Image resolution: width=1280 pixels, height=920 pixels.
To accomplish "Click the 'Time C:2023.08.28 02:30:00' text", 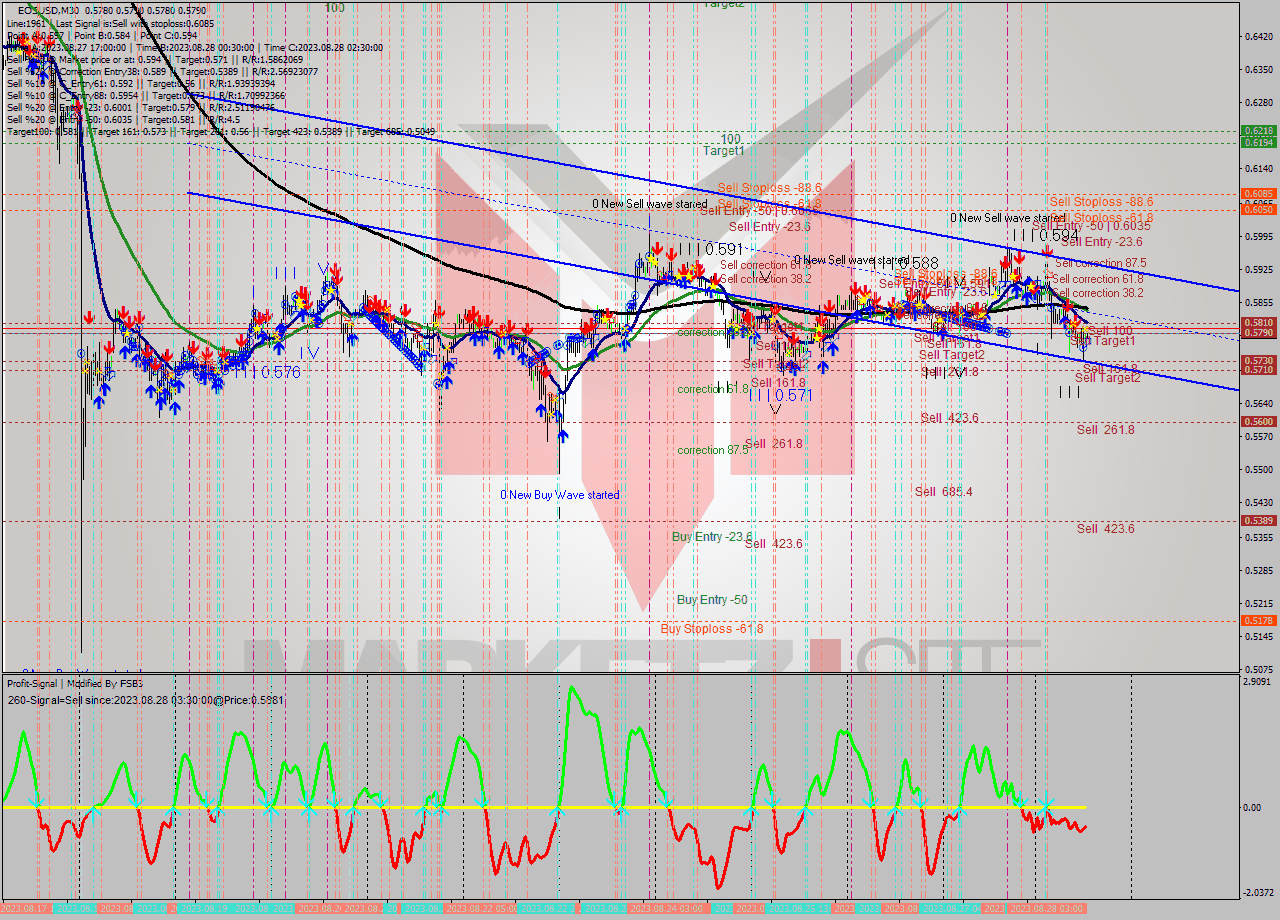I will (x=323, y=47).
